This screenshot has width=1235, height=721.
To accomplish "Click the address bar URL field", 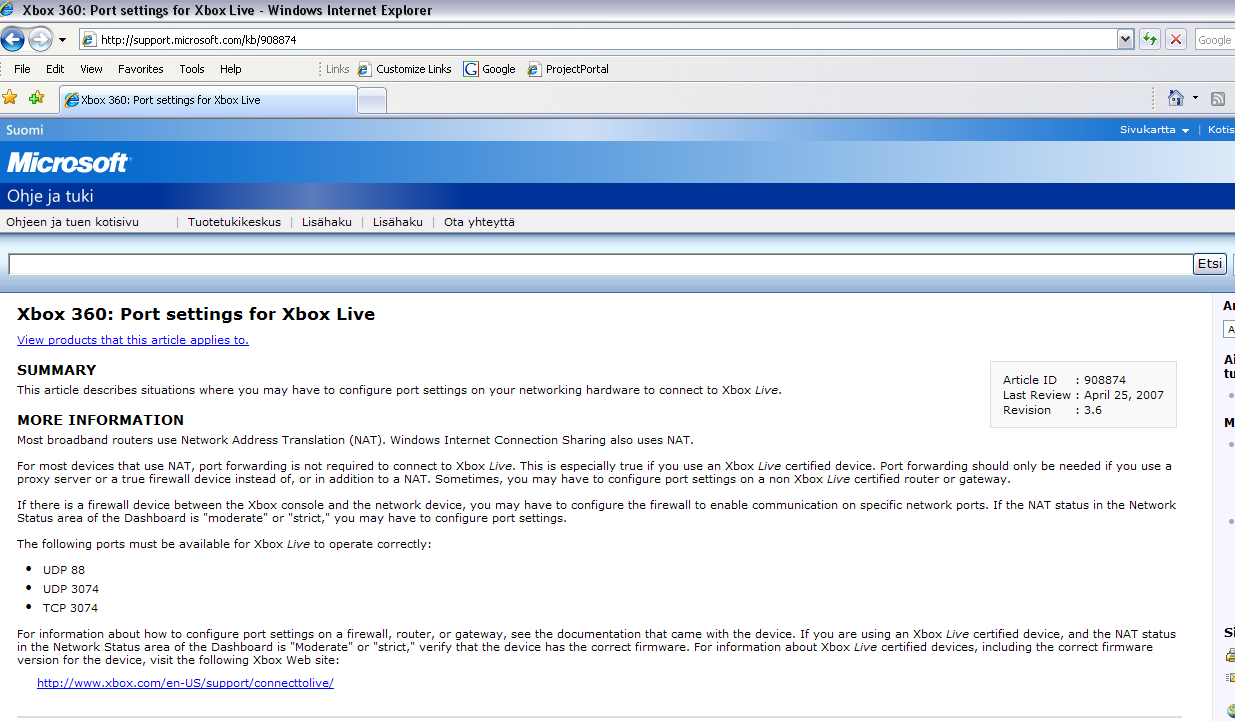I will click(597, 40).
